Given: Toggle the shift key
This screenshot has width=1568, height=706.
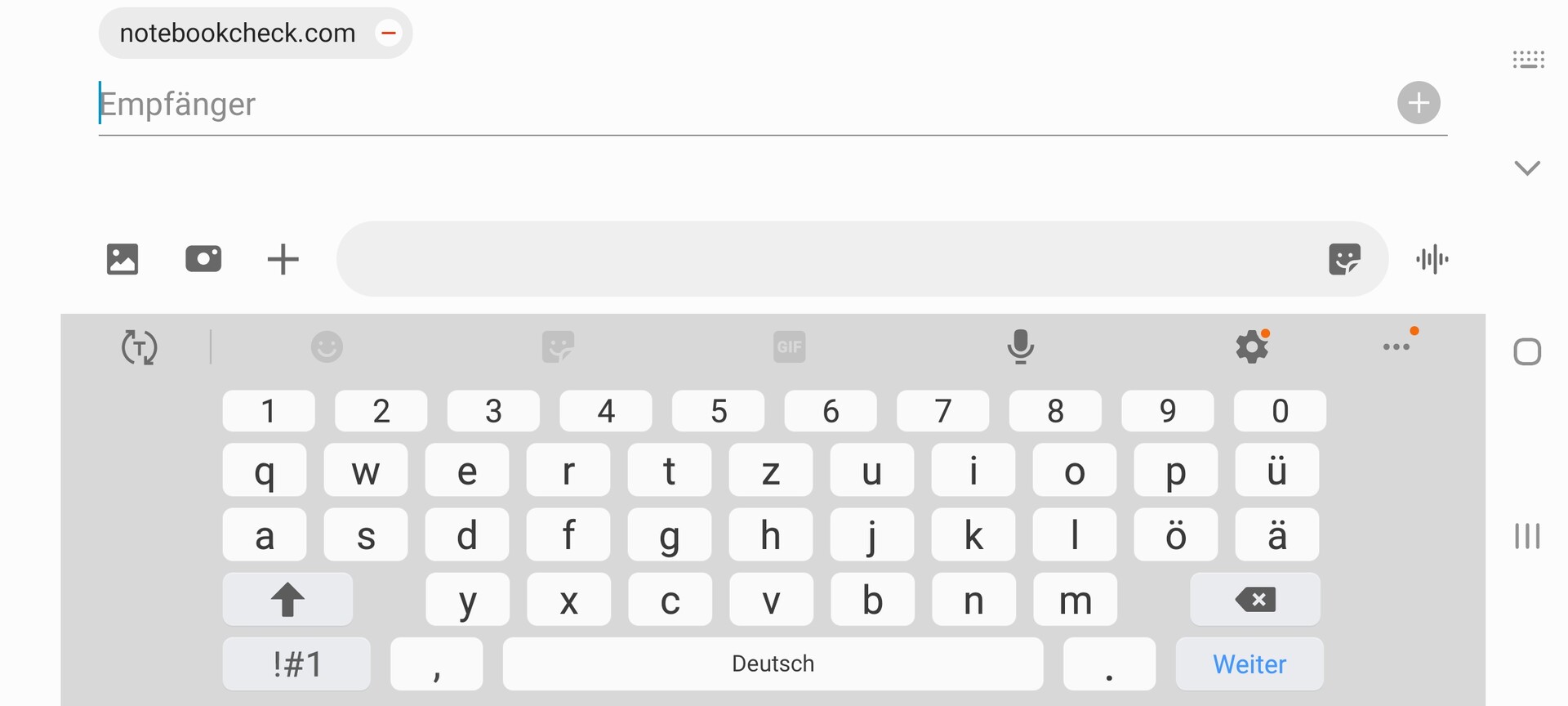Looking at the screenshot, I should (x=287, y=600).
